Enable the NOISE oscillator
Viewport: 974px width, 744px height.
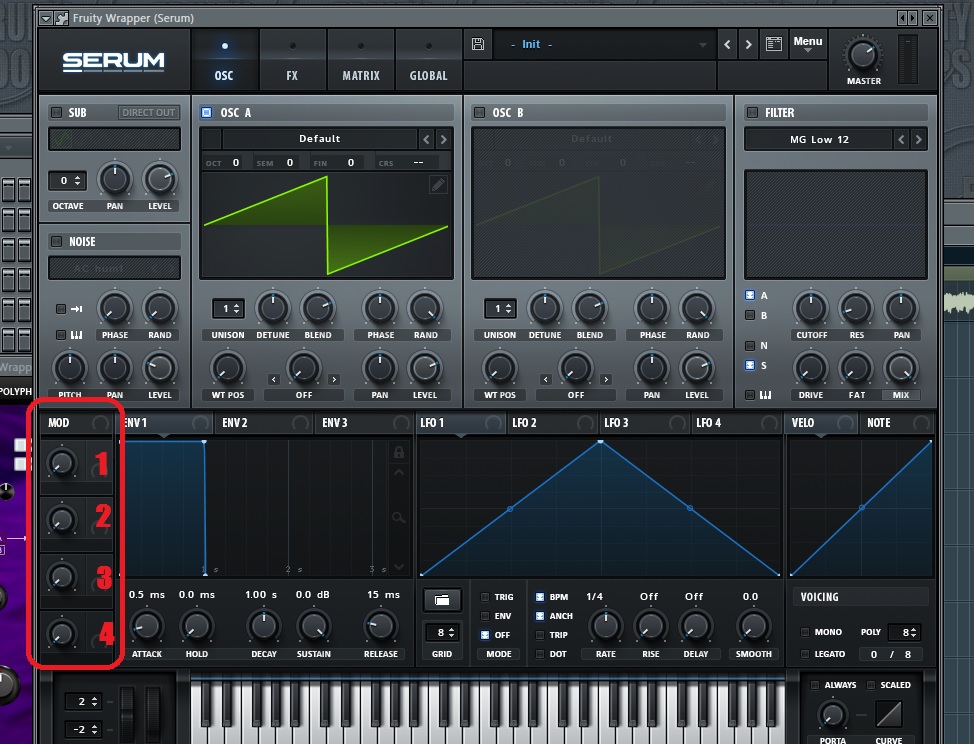coord(57,242)
